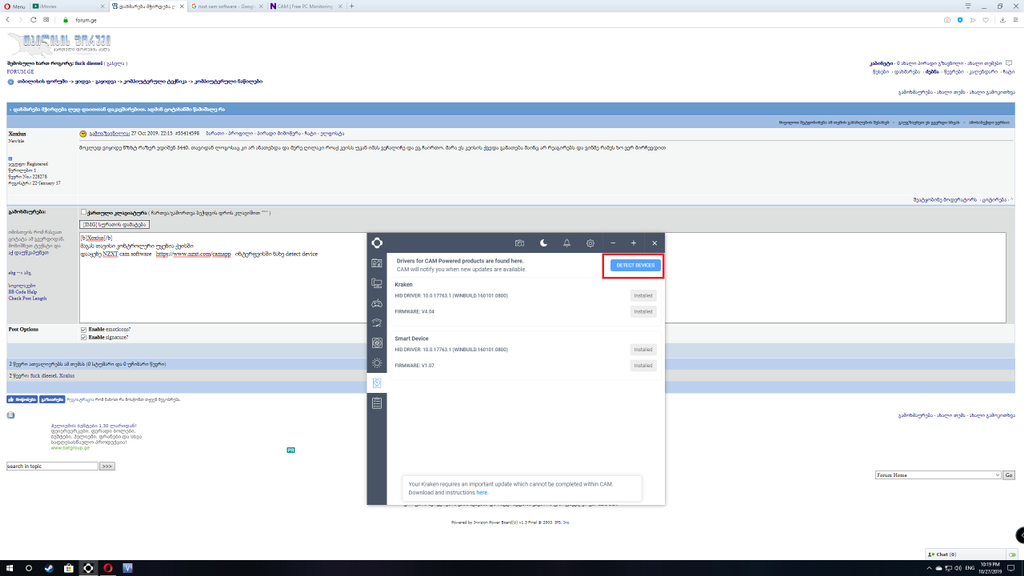1024x576 pixels.
Task: Toggle CAM night mode moon icon
Action: (x=543, y=243)
